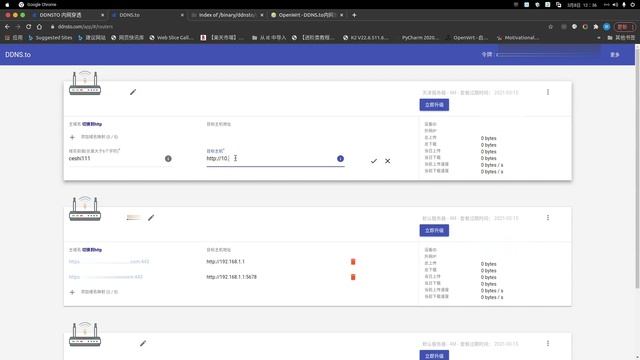Image resolution: width=640 pixels, height=360 pixels.
Task: Open OpenWrt bookmark in bookmarks bar
Action: (468, 38)
